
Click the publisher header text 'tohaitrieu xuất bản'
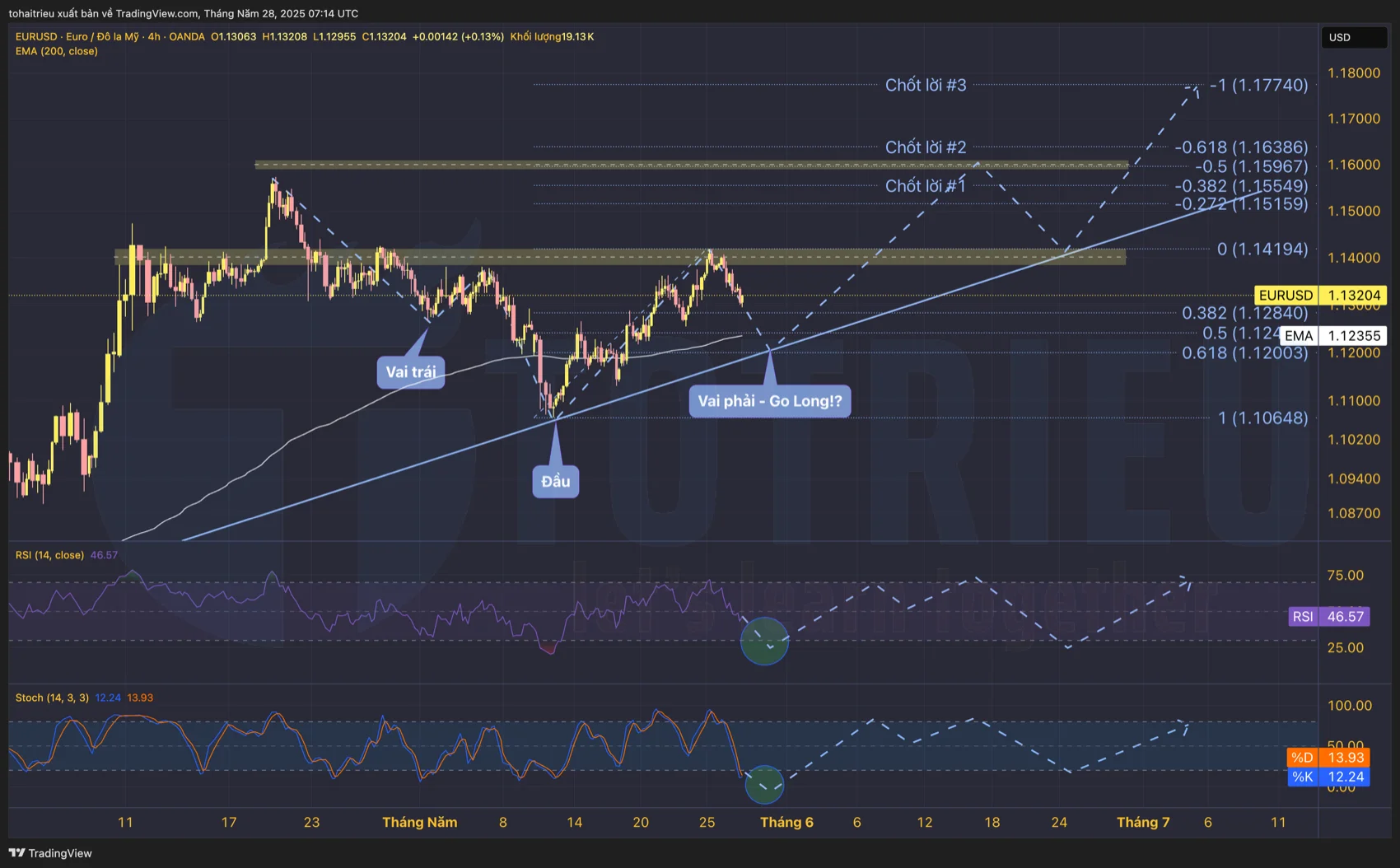54,13
